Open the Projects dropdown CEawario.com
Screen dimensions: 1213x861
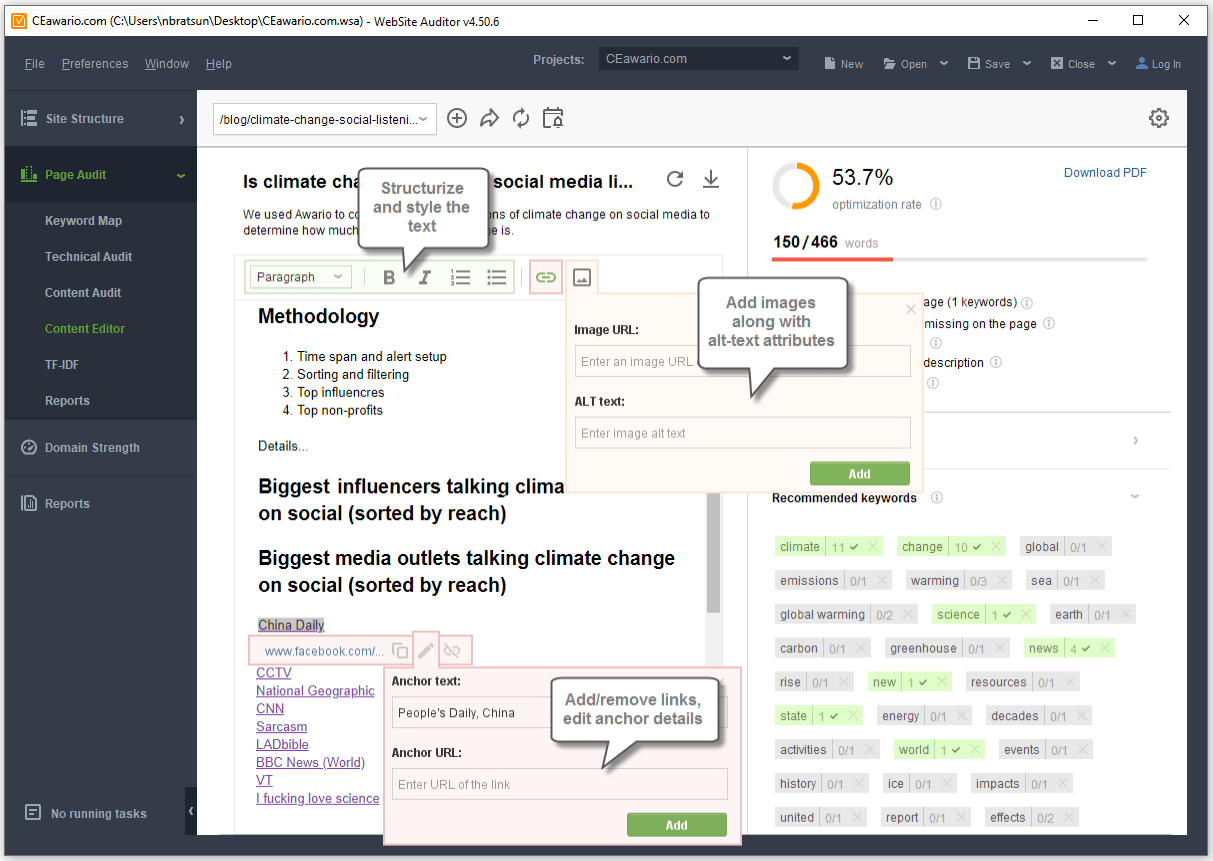click(699, 59)
